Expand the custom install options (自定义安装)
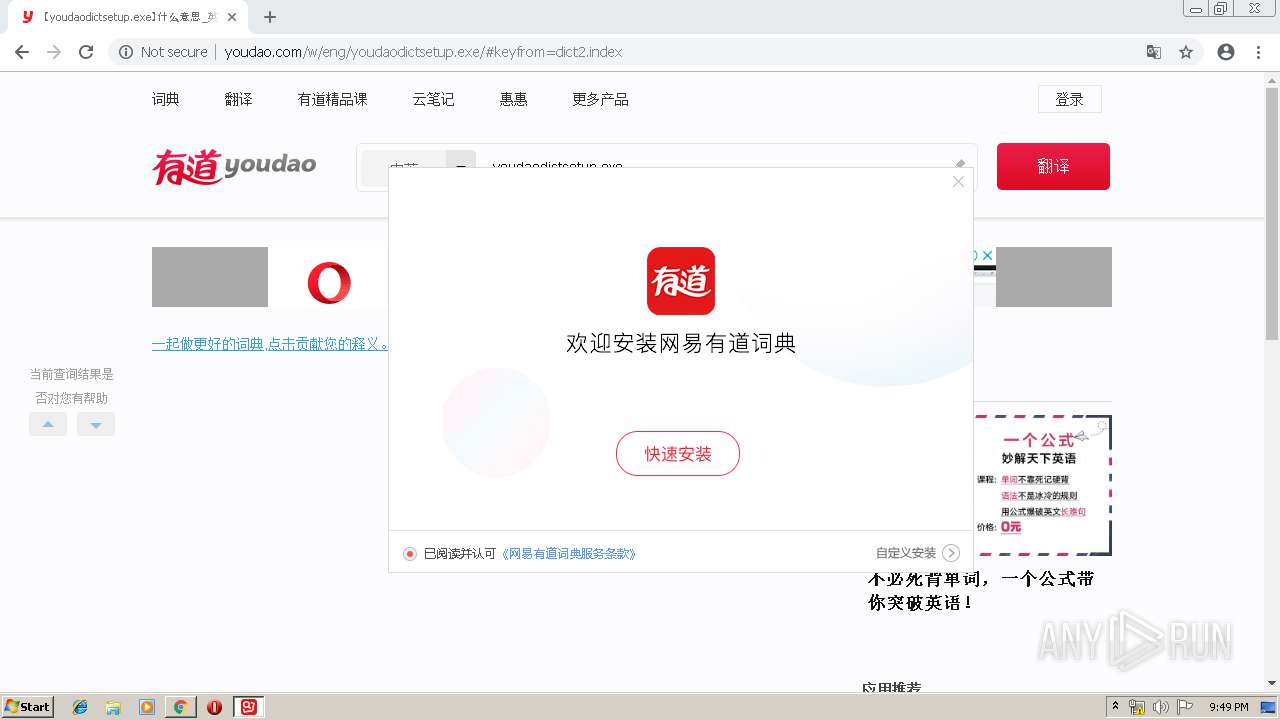 pos(917,553)
